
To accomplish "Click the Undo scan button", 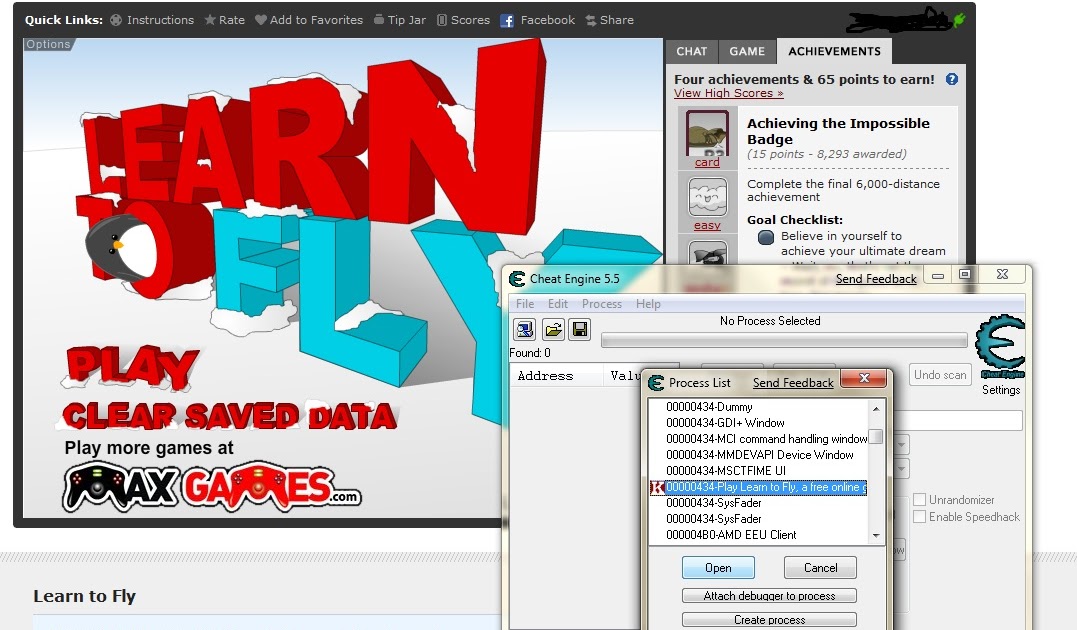I will [x=940, y=375].
